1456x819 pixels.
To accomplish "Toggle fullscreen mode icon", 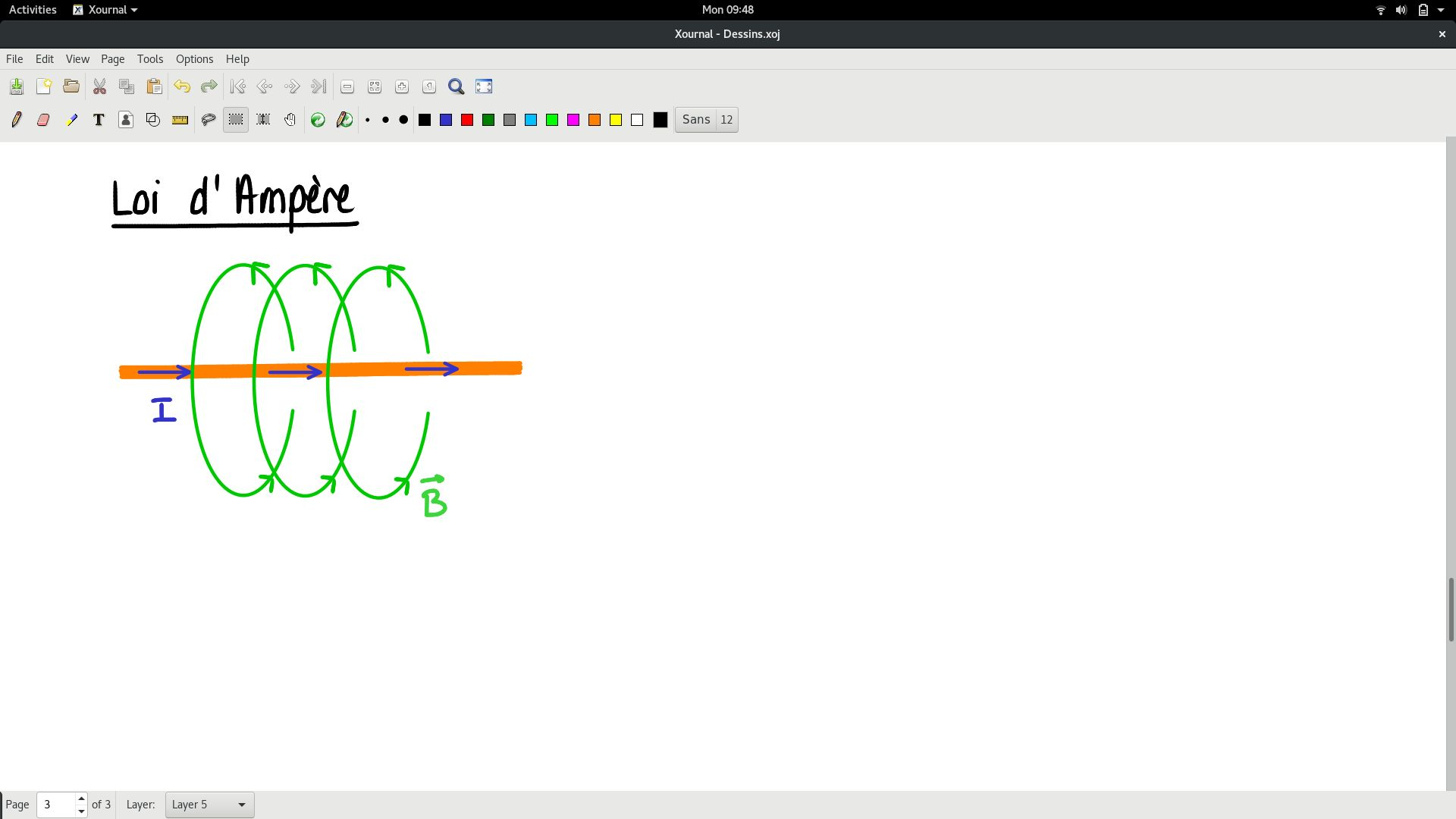I will (484, 86).
